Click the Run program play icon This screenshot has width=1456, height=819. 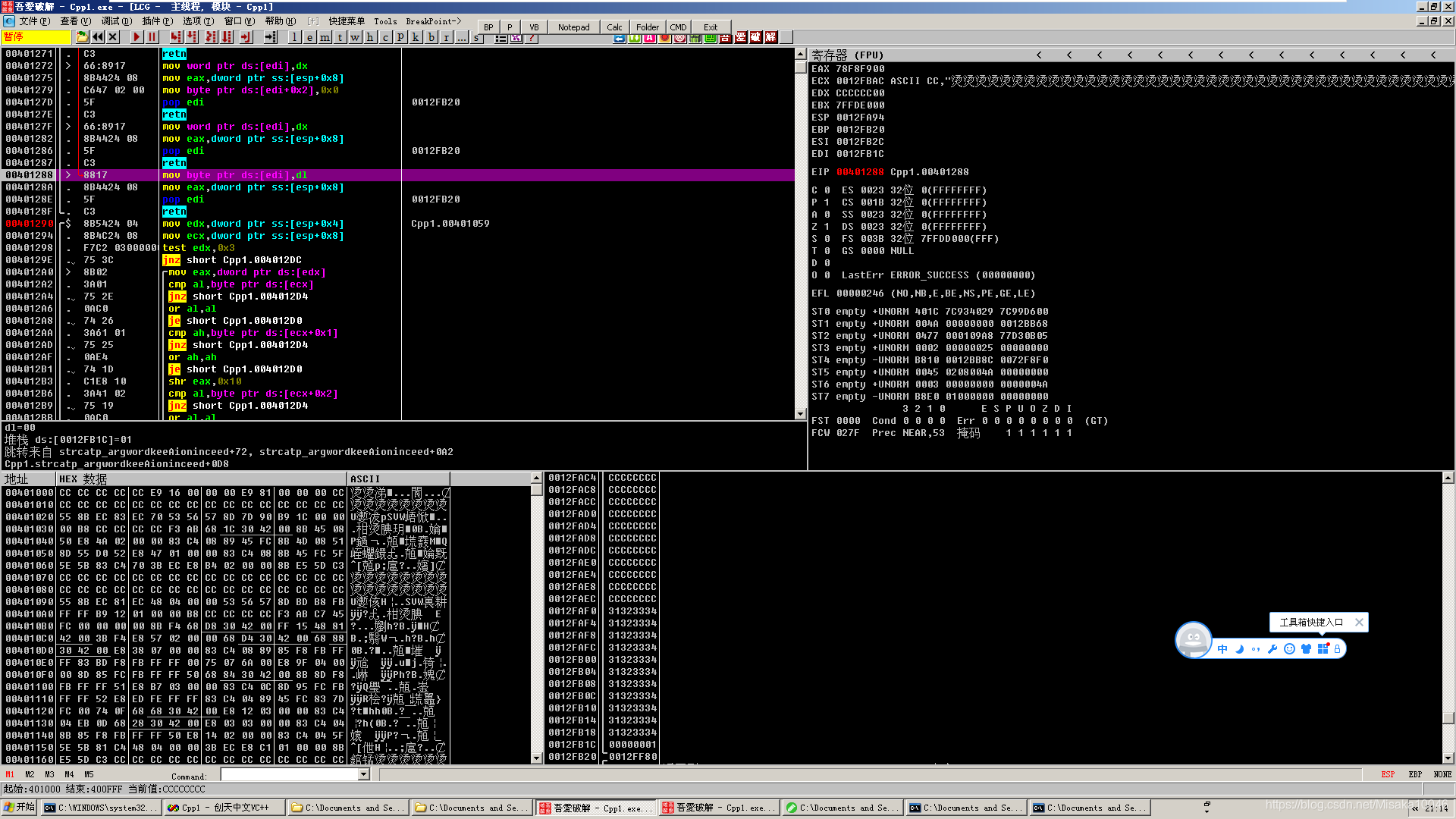pyautogui.click(x=136, y=37)
